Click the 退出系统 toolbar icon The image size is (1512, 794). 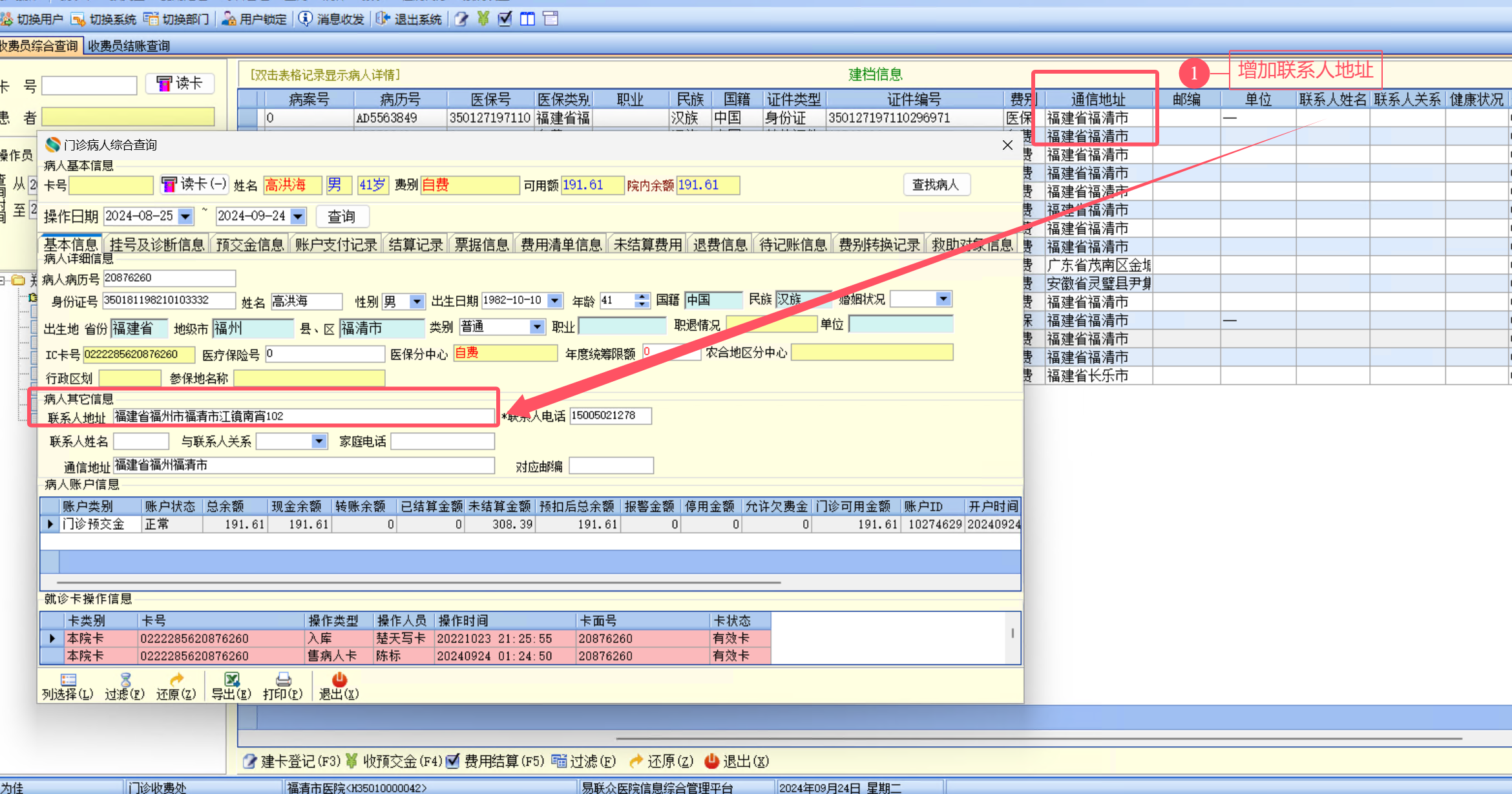(383, 19)
